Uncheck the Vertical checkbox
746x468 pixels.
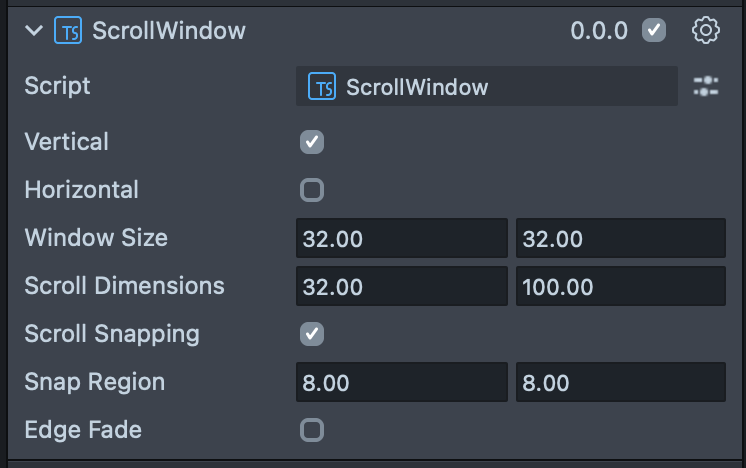(312, 142)
